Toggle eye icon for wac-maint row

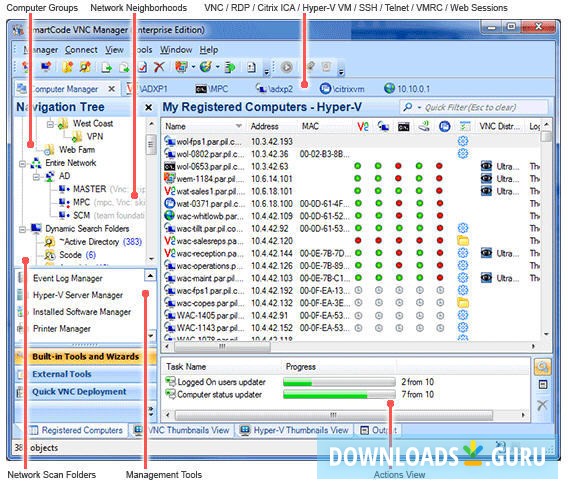tap(486, 278)
